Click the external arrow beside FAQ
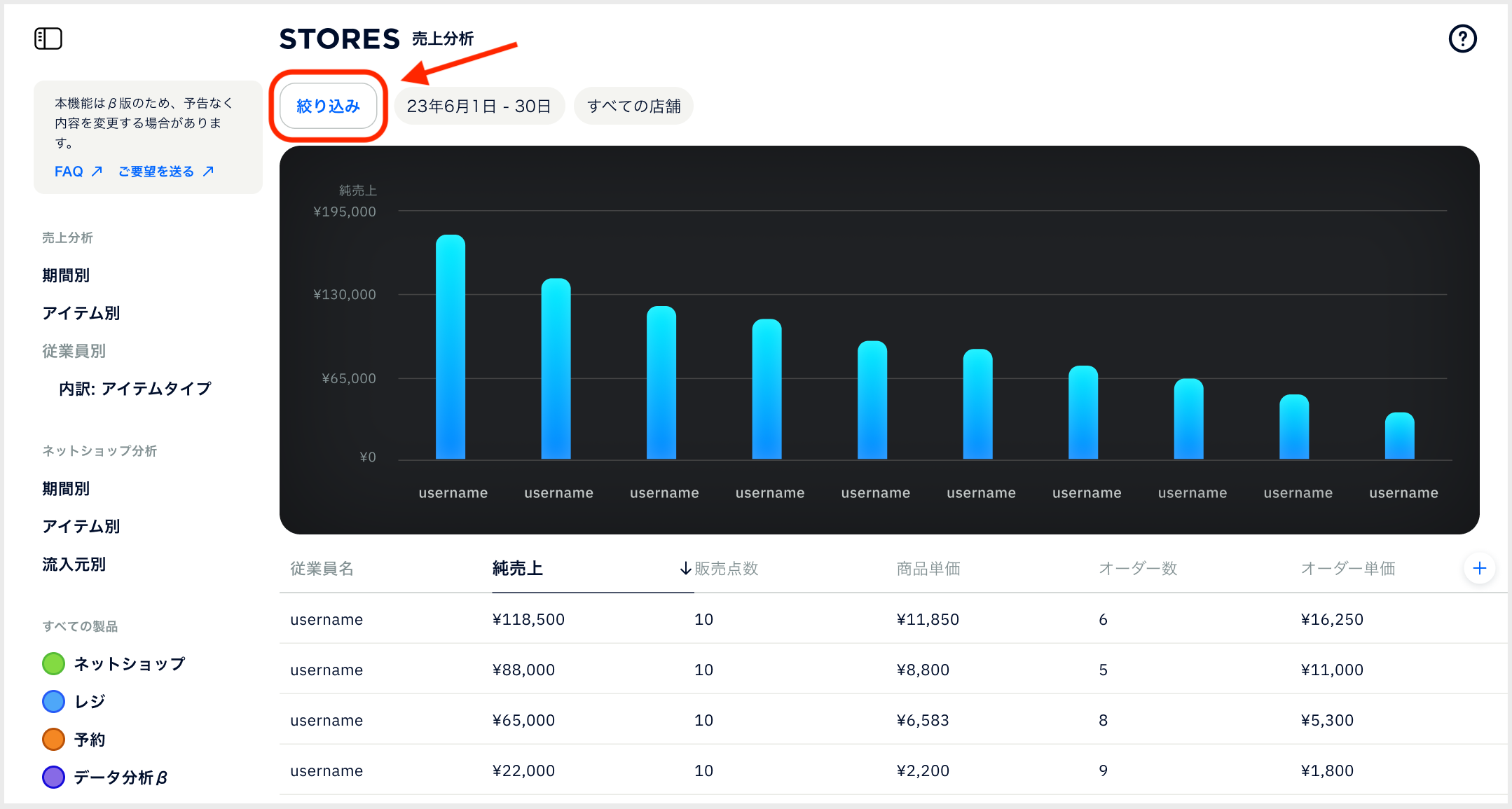Screen dimensions: 1512x809 [x=97, y=172]
